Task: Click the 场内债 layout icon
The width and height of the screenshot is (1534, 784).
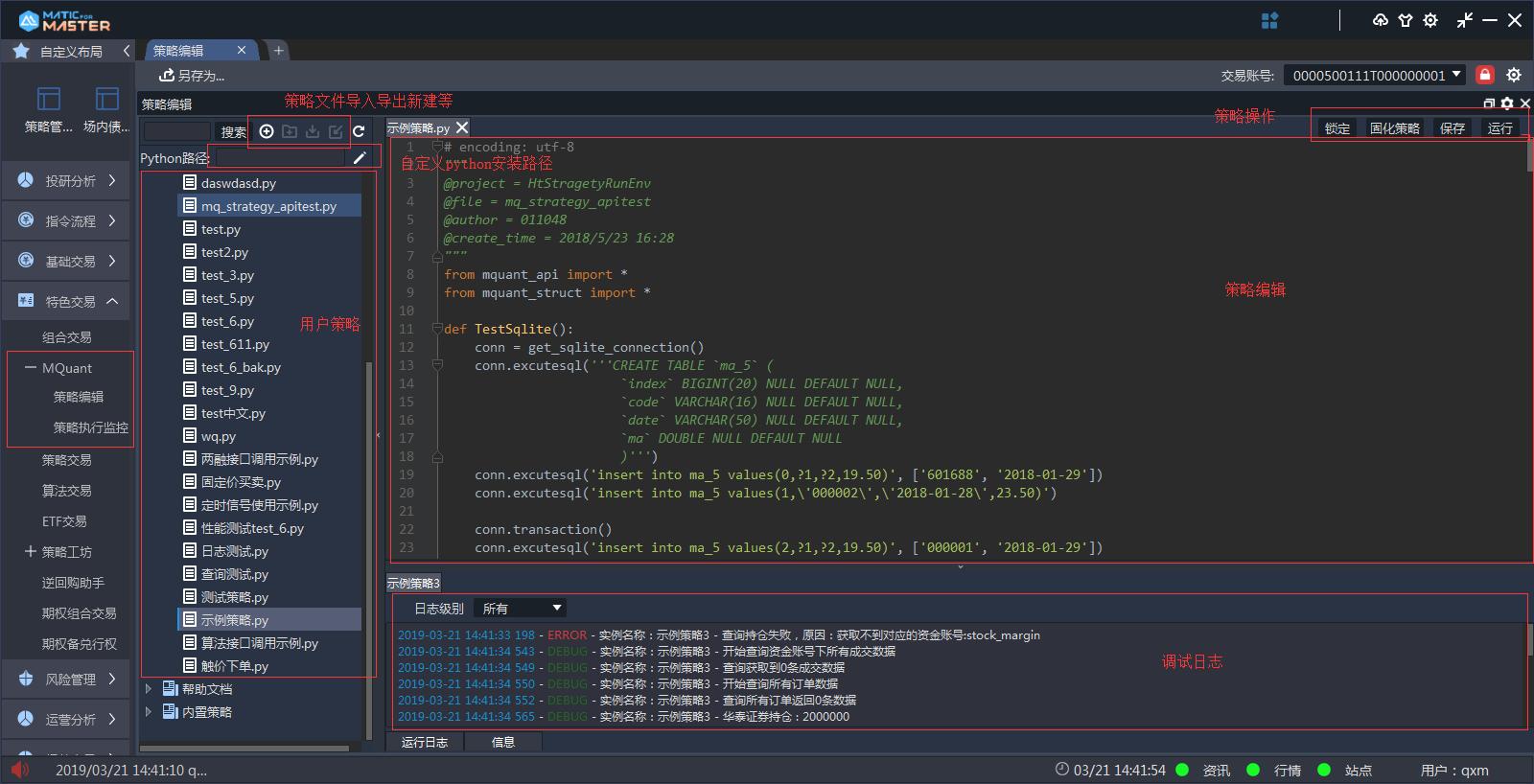Action: point(107,99)
